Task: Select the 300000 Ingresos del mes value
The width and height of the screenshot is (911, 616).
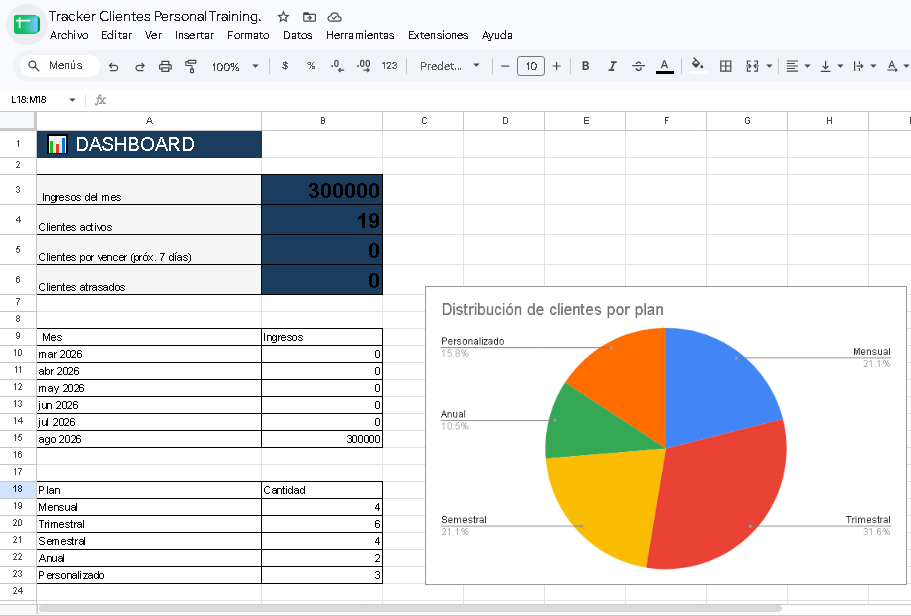Action: (322, 189)
